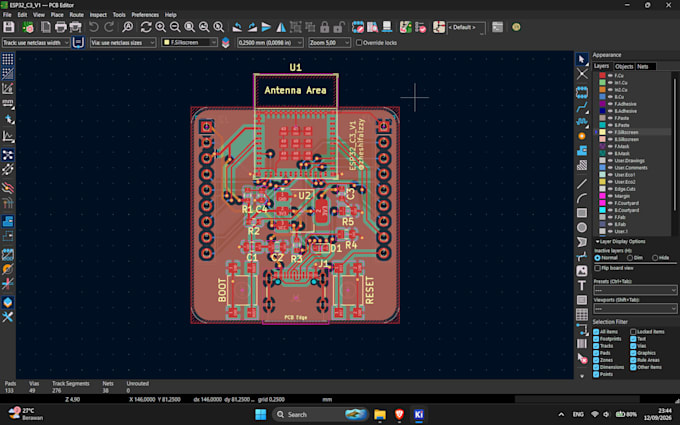The width and height of the screenshot is (680, 425).
Task: Activate the interactive Delete tool
Action: tap(582, 359)
